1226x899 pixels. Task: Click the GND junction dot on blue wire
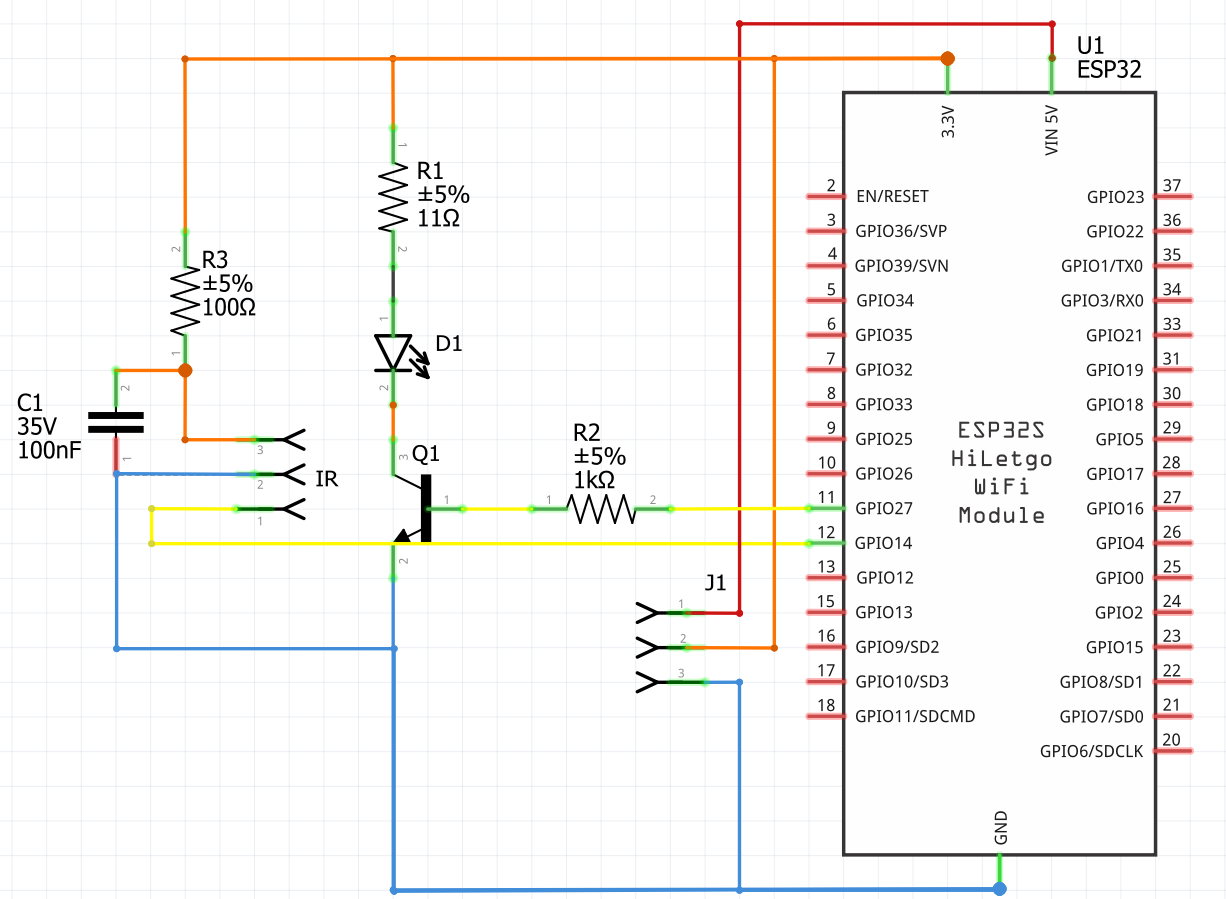click(x=1000, y=888)
